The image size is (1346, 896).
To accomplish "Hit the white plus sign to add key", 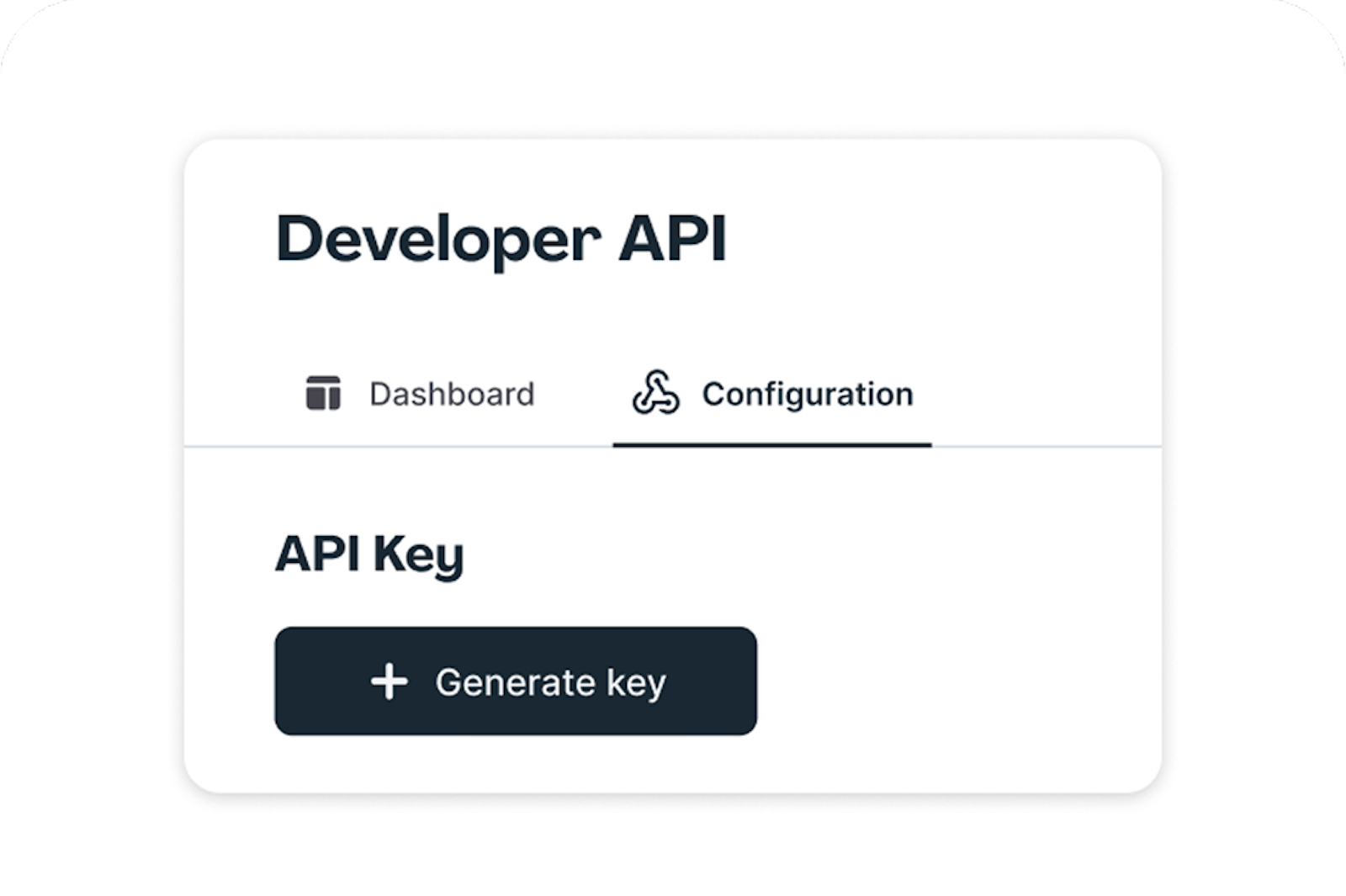I will 389,681.
